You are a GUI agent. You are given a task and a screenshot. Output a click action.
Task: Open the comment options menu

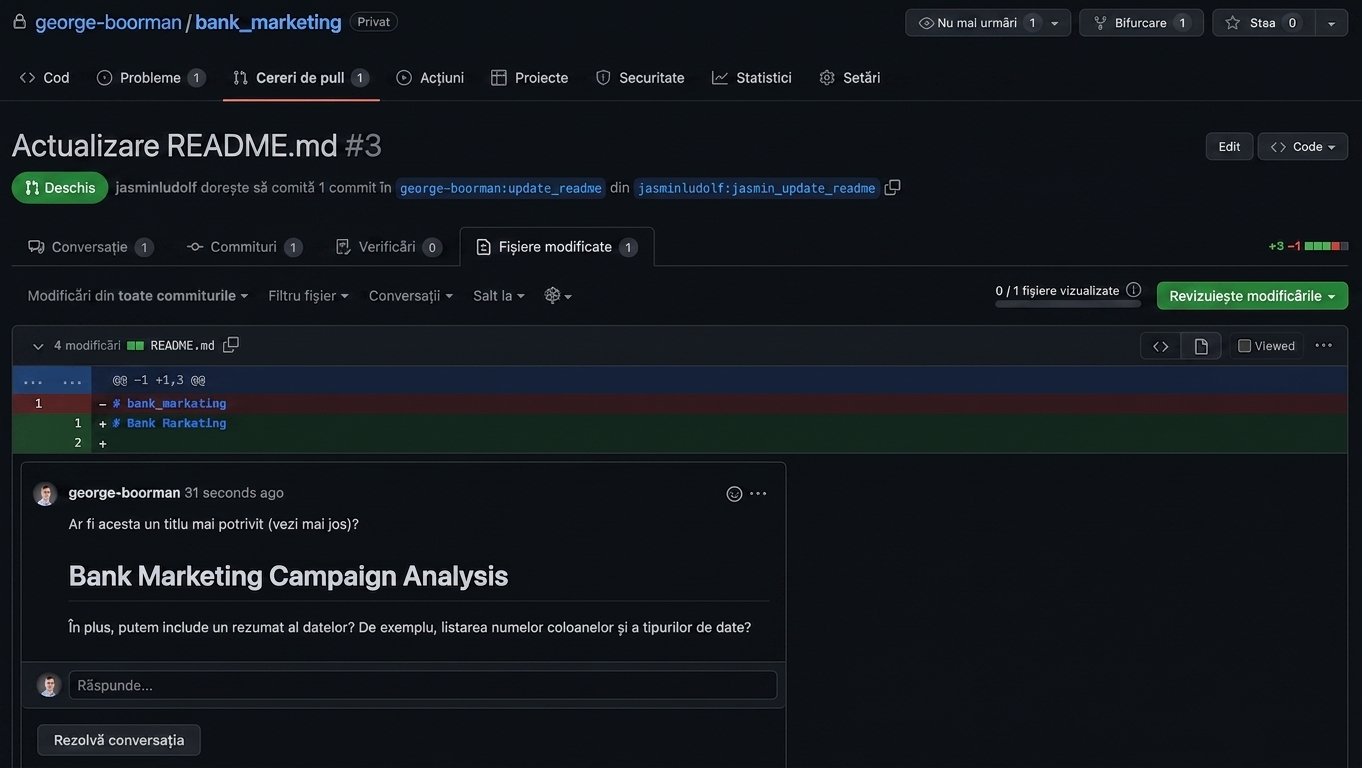[758, 494]
